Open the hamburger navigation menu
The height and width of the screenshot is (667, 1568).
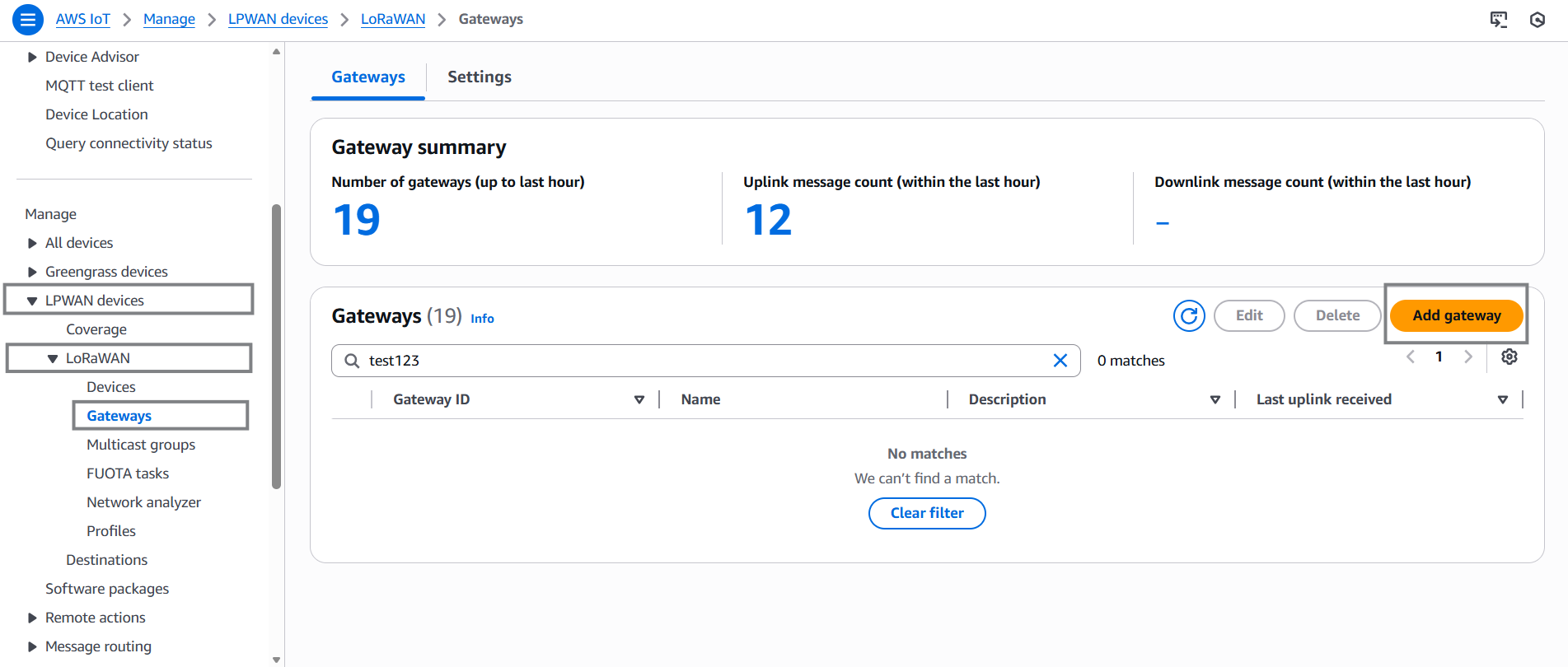27,19
